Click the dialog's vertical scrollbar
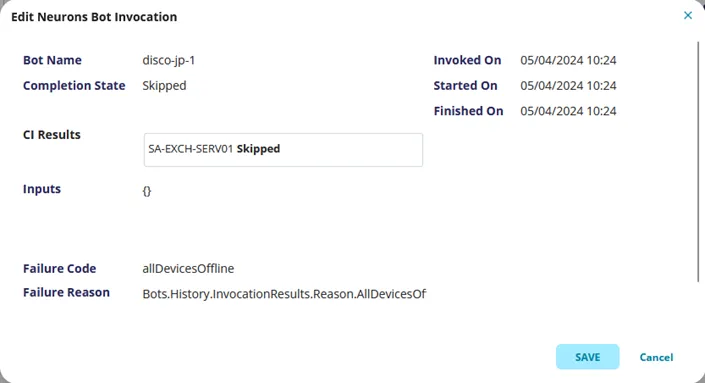 (x=698, y=162)
